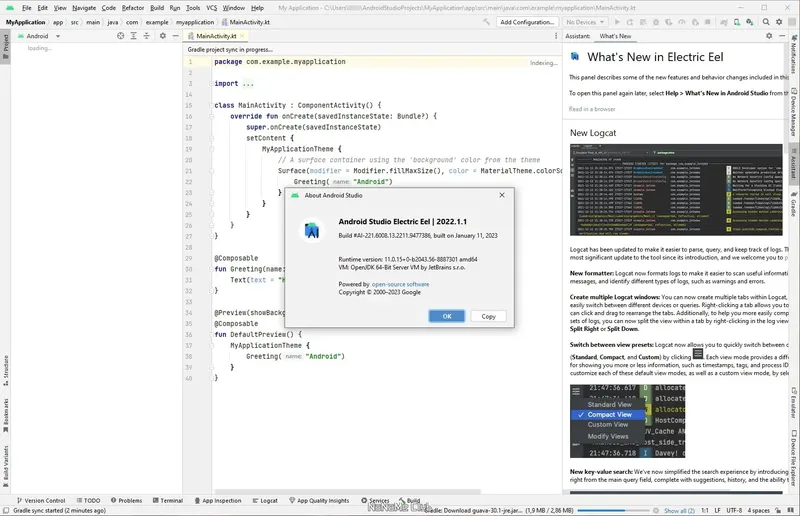Open the No Devices device selector
The height and width of the screenshot is (516, 800).
(x=585, y=22)
